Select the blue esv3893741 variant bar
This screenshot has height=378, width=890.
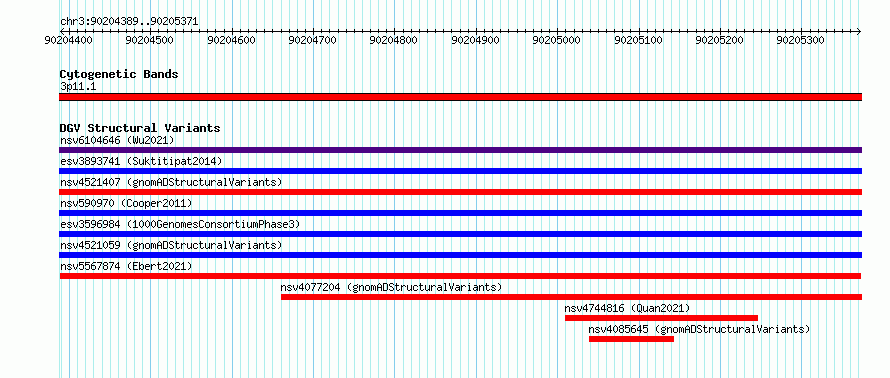[460, 171]
